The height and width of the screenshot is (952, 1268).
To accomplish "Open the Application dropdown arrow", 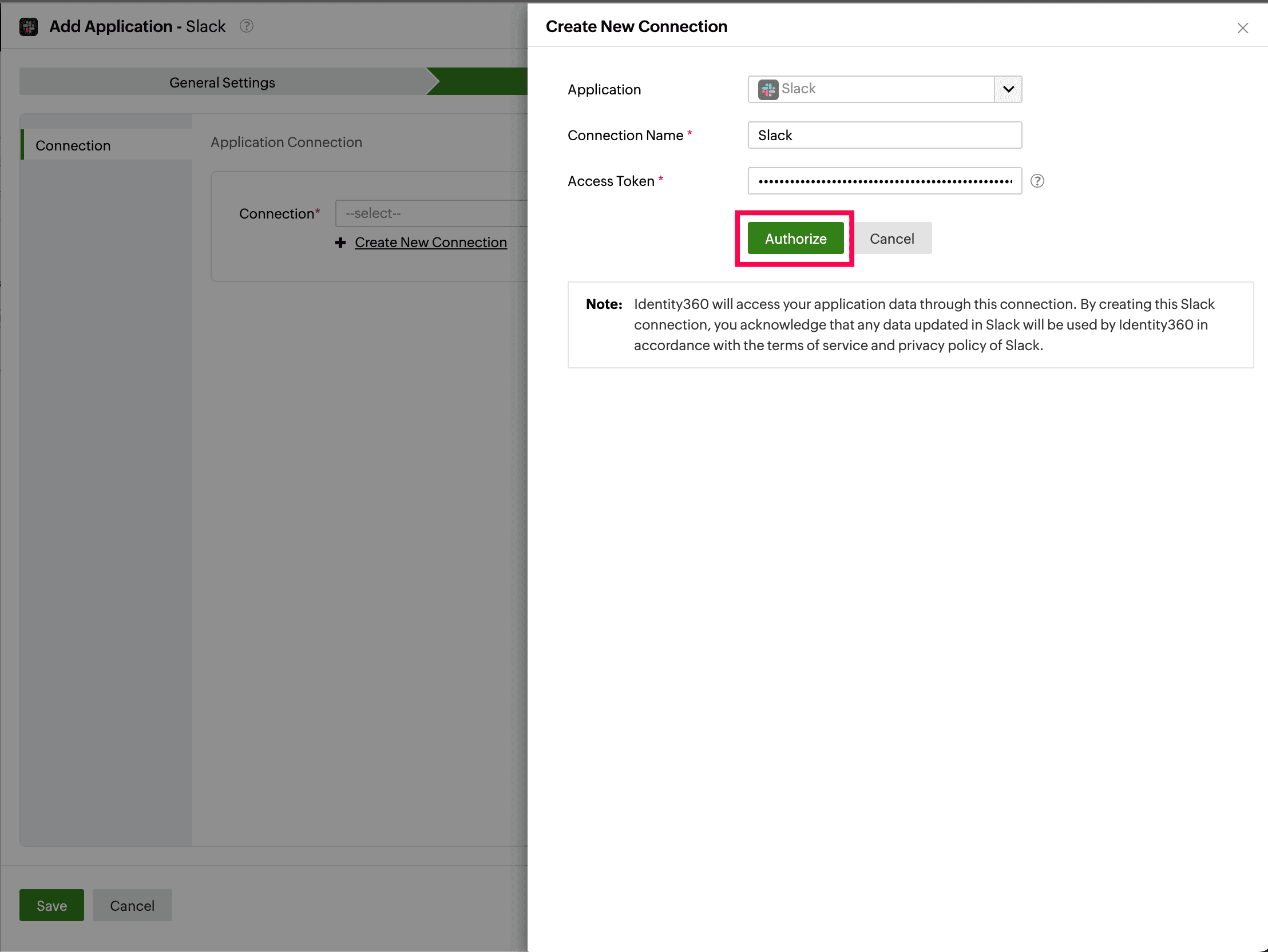I will click(1008, 89).
